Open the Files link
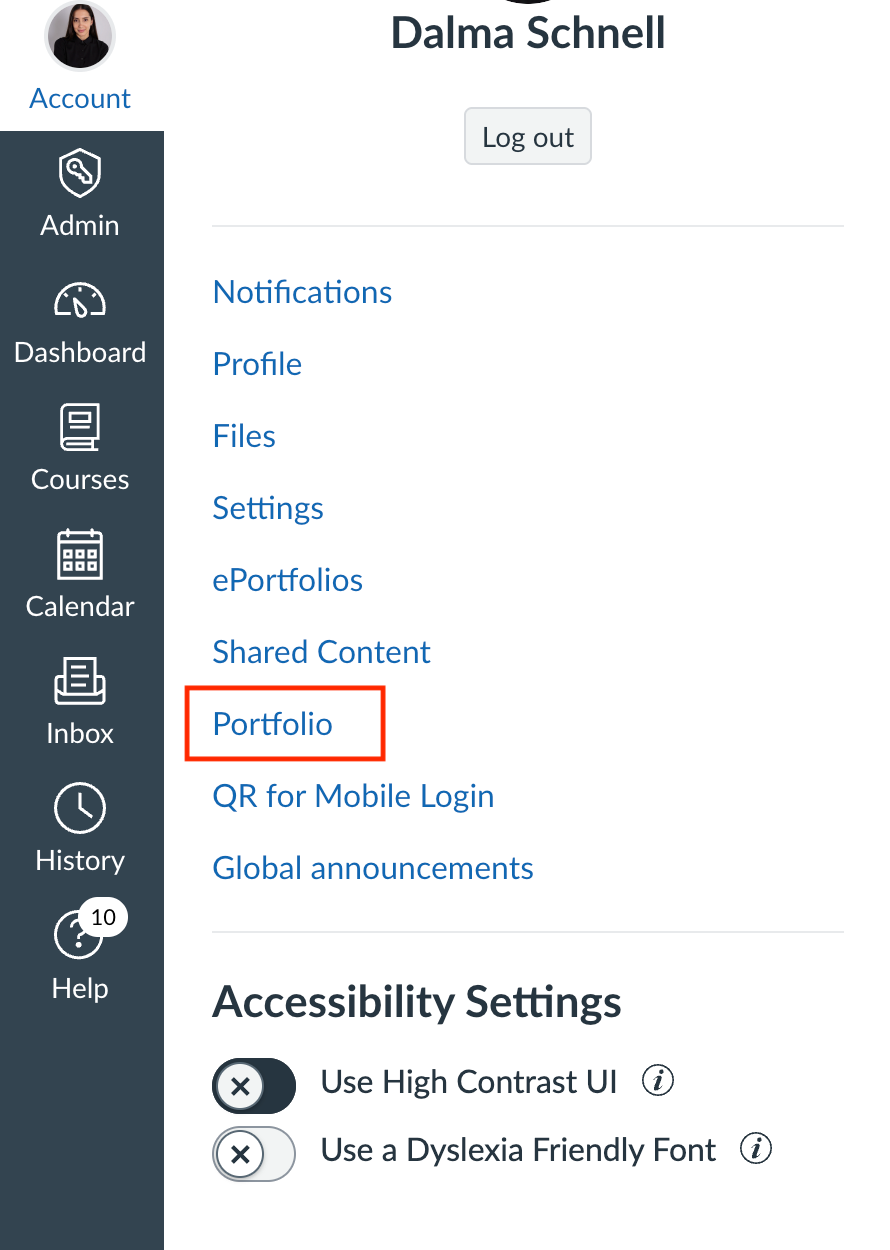Viewport: 890px width, 1250px height. (244, 436)
